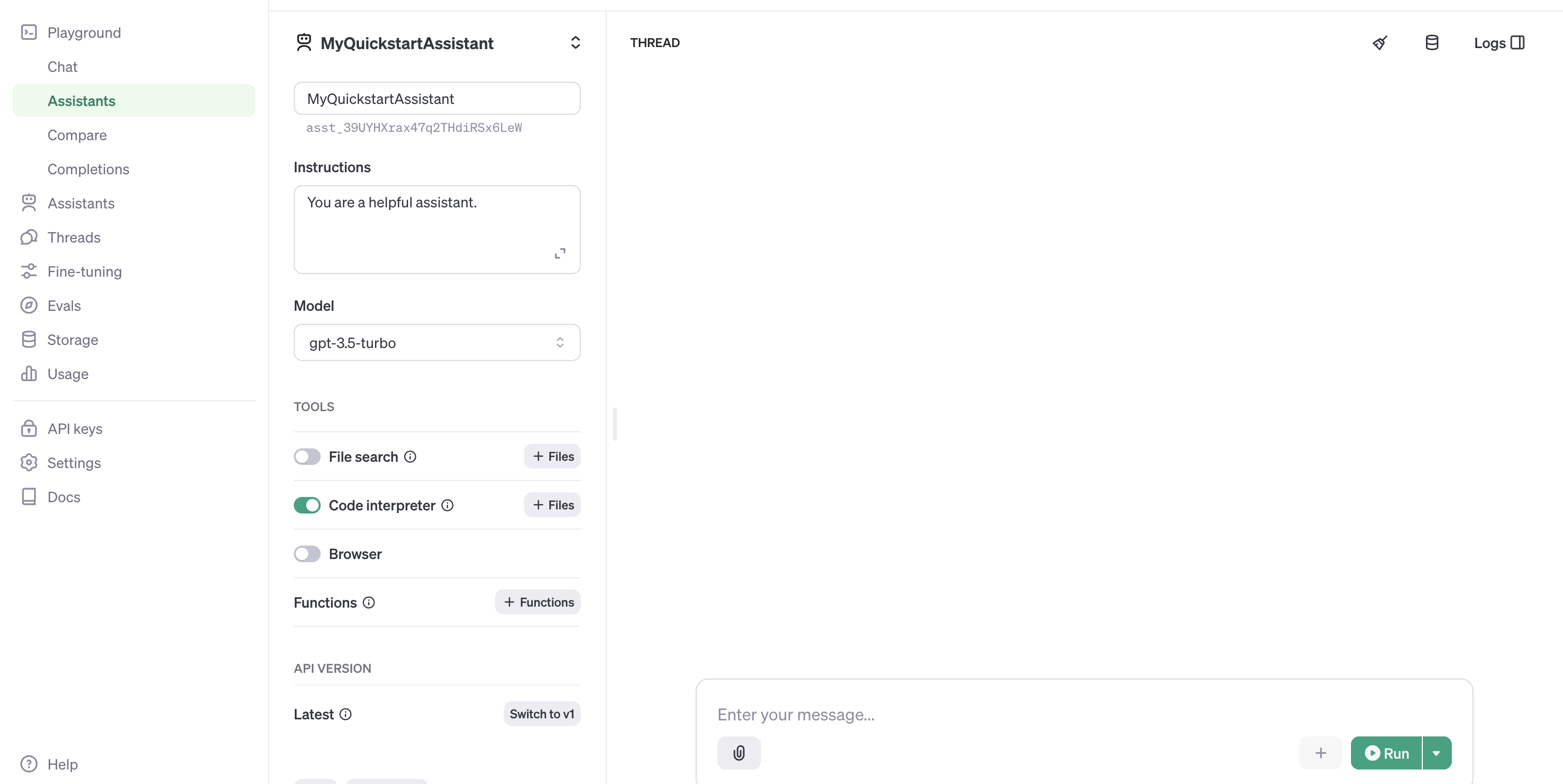Open Storage via its database icon
Screen dimensions: 1563x784
point(29,339)
